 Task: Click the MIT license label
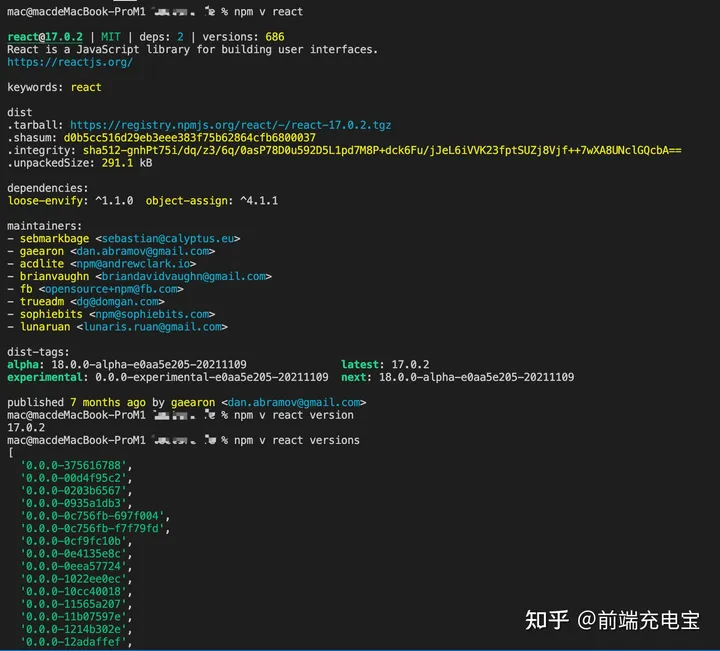111,37
